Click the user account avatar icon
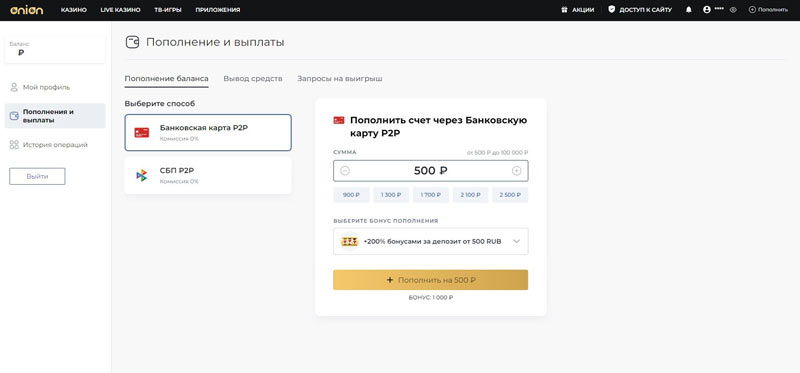 click(707, 10)
